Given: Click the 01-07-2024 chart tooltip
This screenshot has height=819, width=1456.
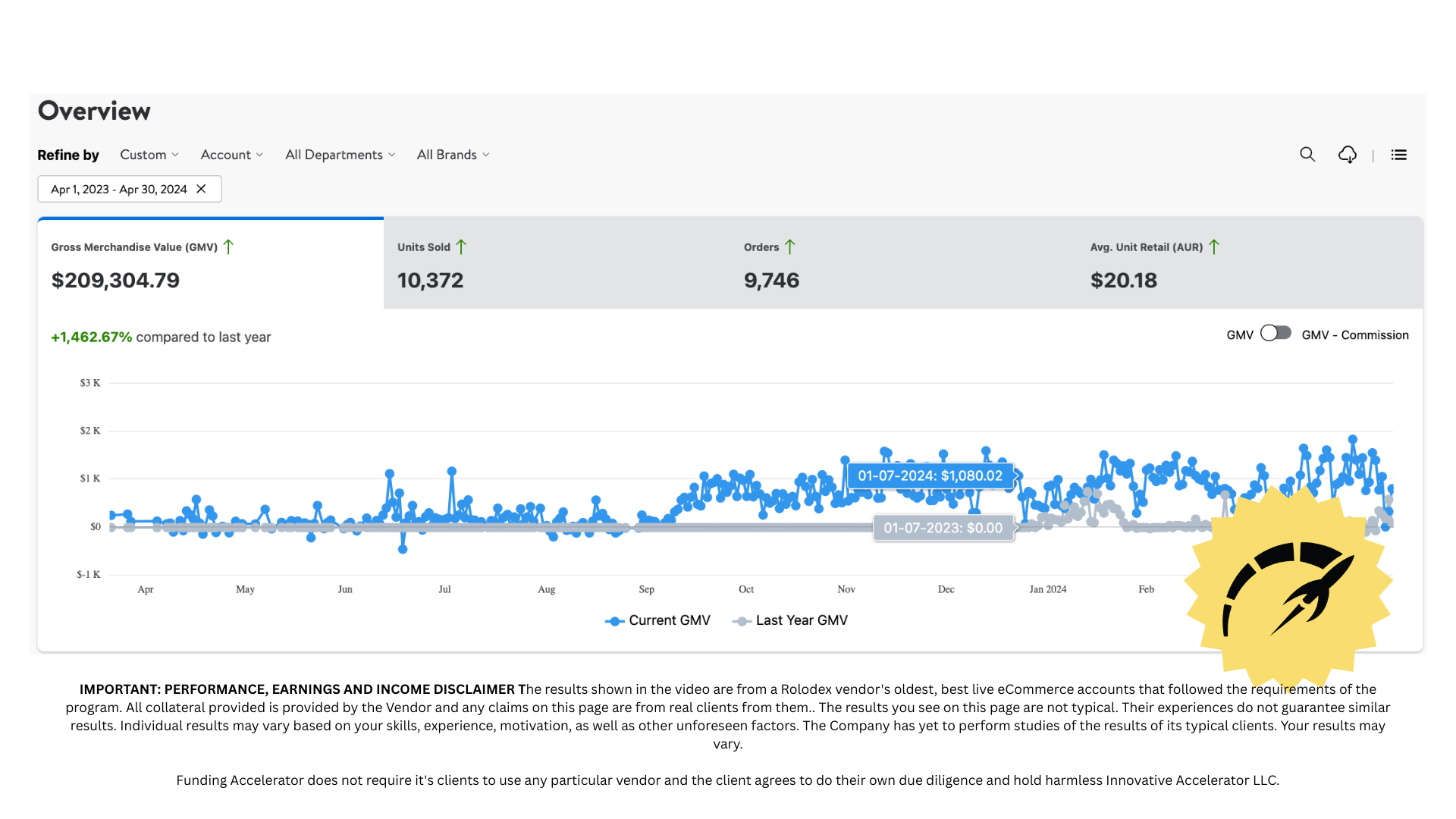Looking at the screenshot, I should coord(930,476).
